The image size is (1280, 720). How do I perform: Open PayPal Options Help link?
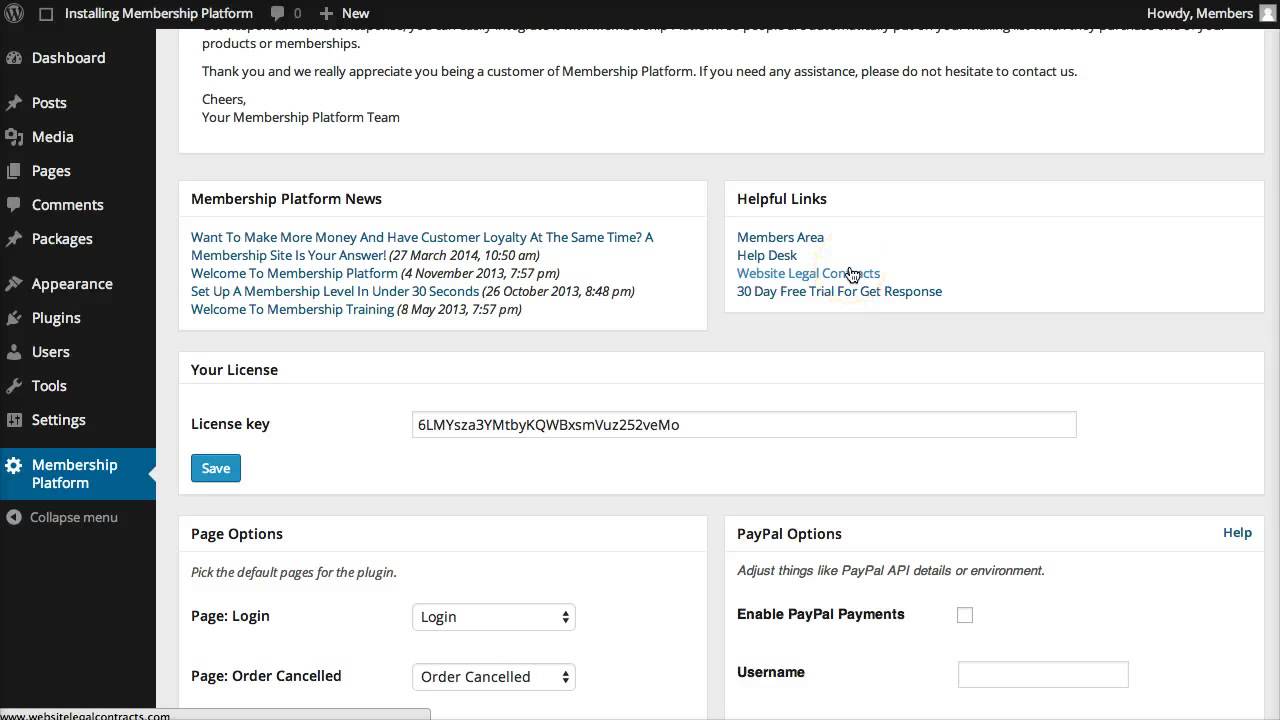1237,533
